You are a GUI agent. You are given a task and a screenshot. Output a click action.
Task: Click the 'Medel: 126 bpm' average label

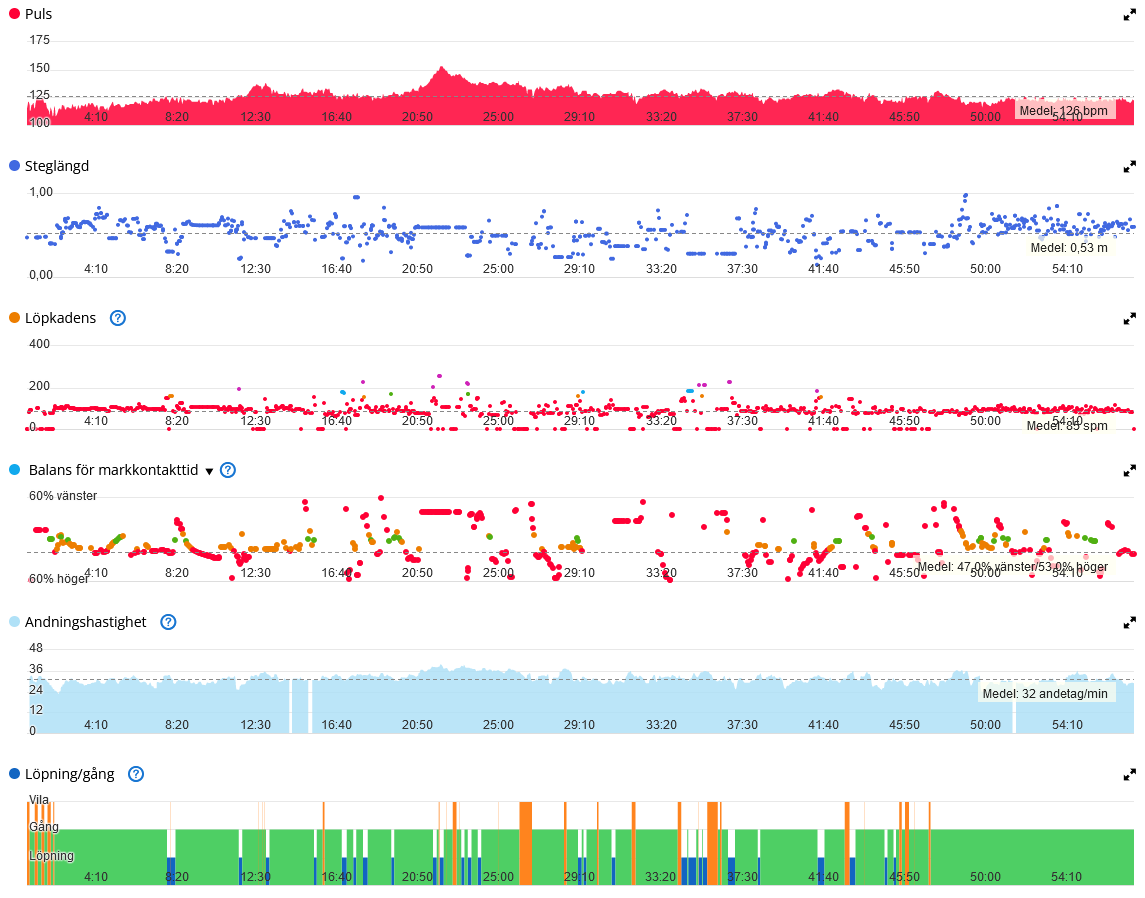coord(1063,111)
